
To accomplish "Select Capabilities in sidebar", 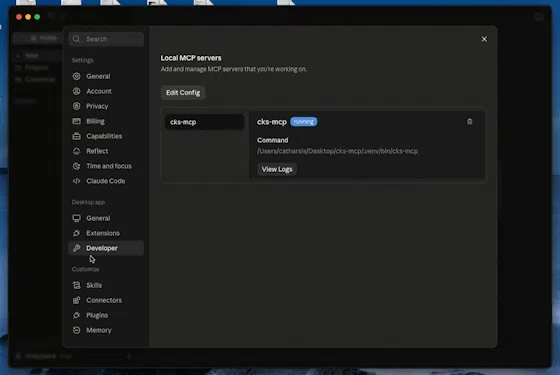I will click(x=106, y=136).
